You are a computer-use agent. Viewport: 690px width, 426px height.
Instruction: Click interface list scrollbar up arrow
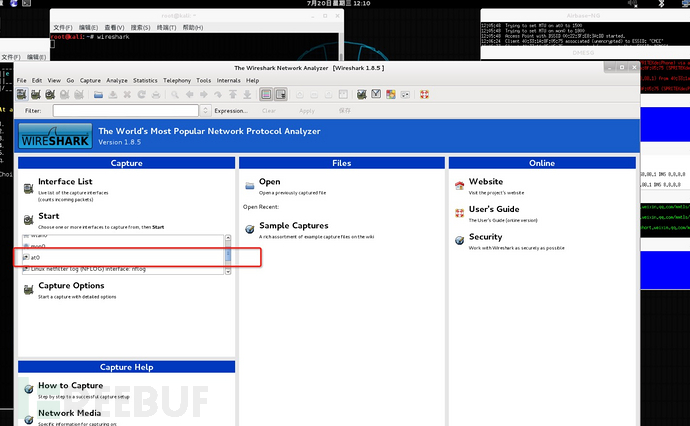(228, 238)
